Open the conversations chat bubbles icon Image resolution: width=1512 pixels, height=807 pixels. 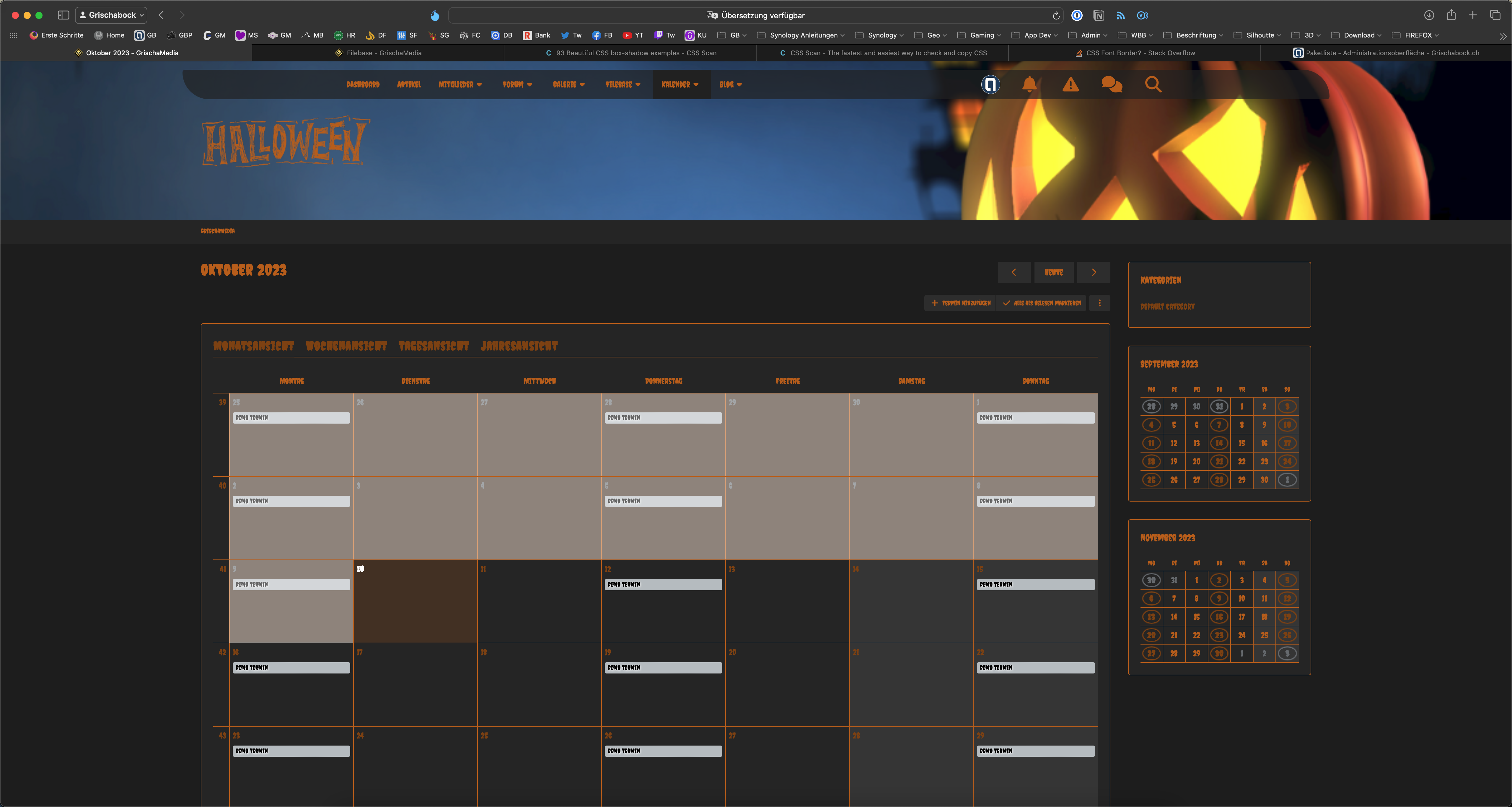[1112, 84]
